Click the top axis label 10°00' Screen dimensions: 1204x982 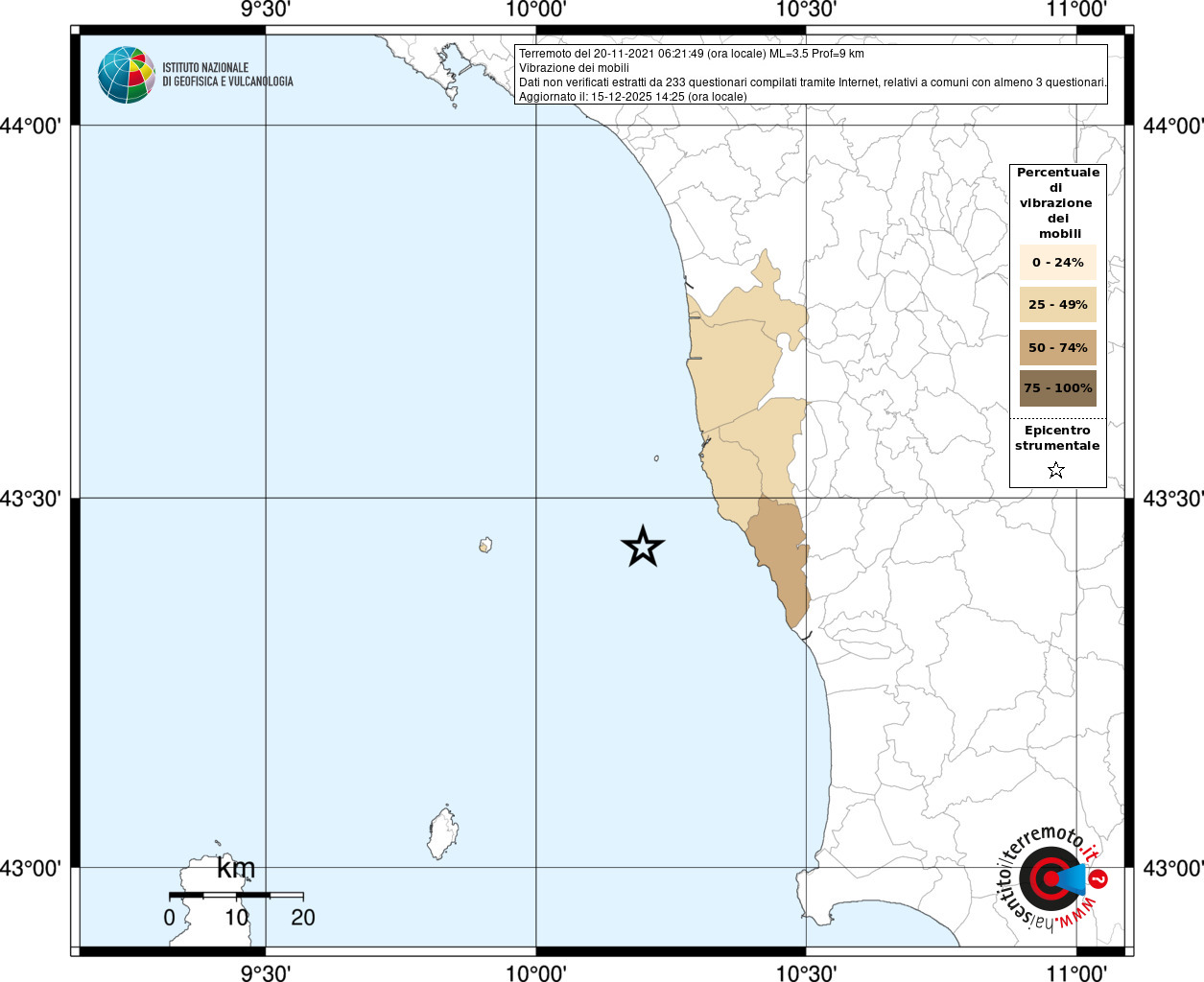tap(535, 10)
